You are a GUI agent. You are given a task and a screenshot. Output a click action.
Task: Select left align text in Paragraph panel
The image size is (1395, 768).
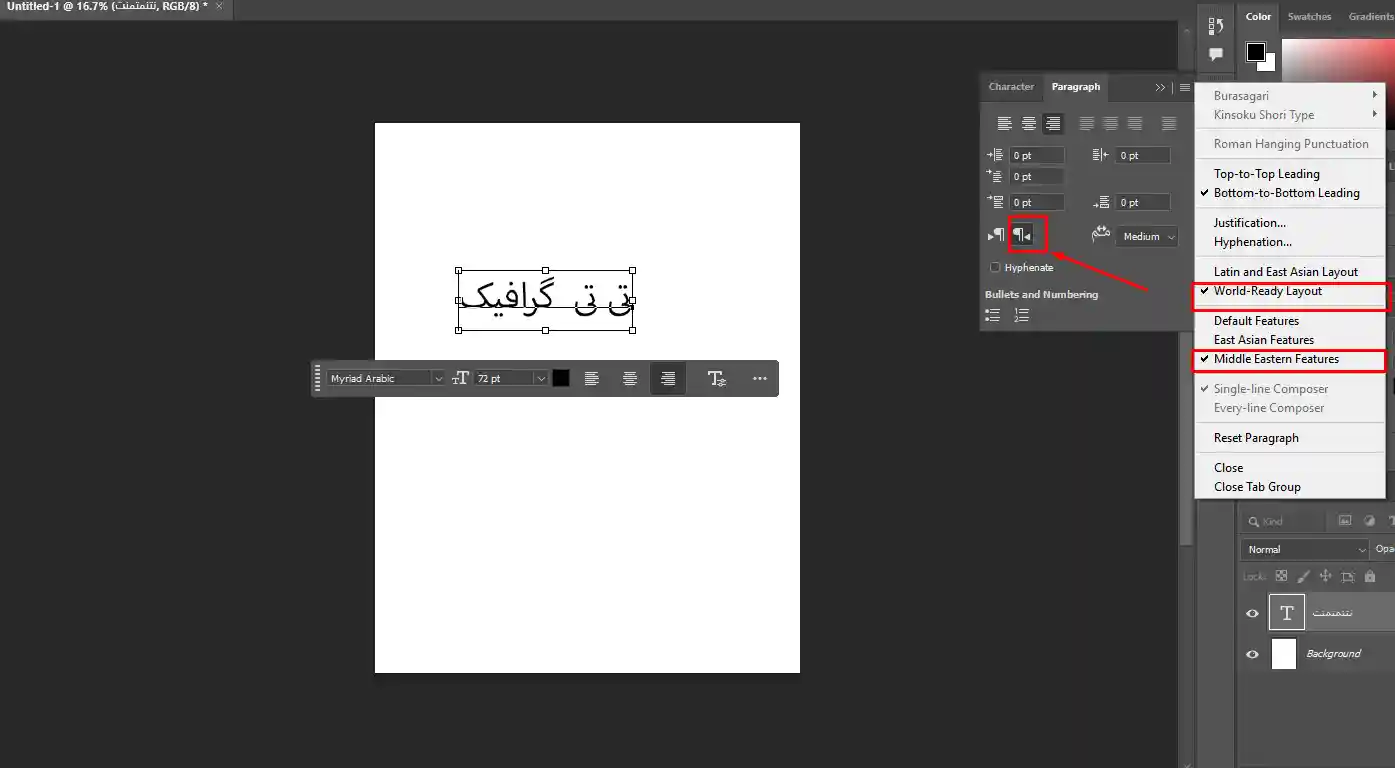(1004, 124)
